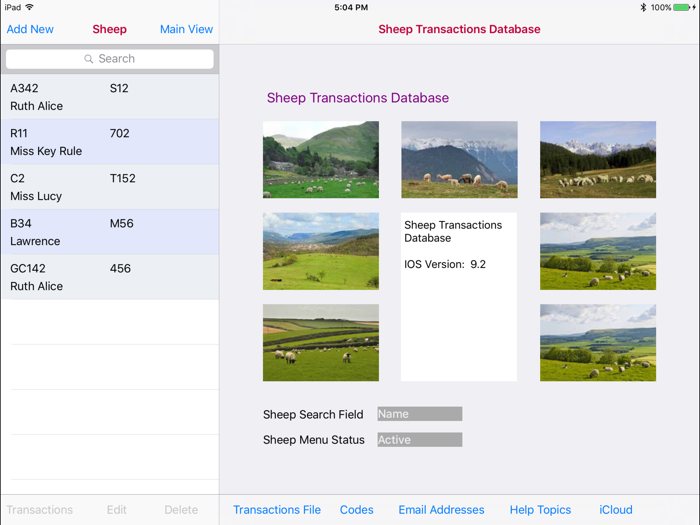The image size is (700, 525).
Task: Open the Main View
Action: (186, 29)
